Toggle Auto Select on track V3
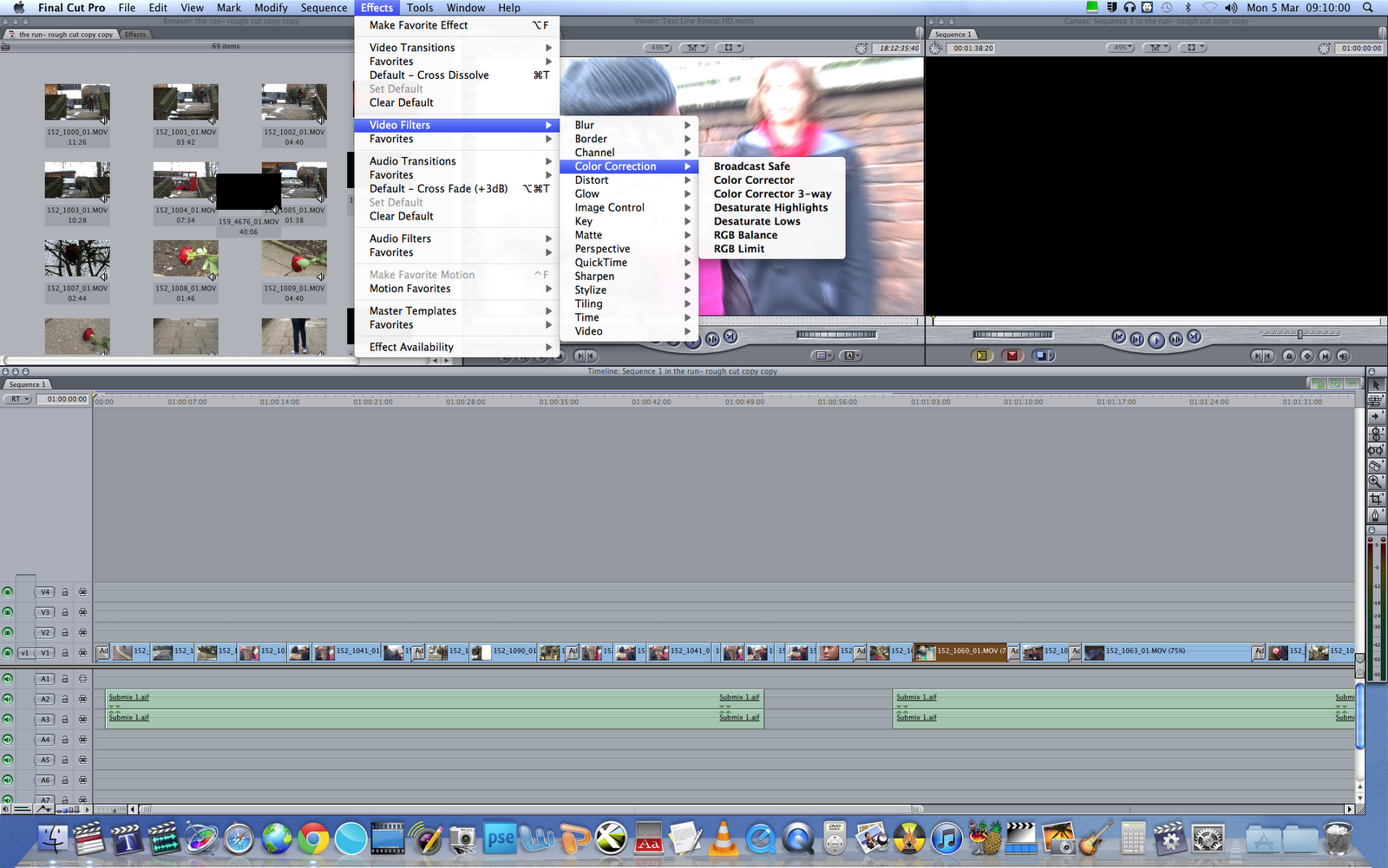The width and height of the screenshot is (1388, 868). point(82,612)
